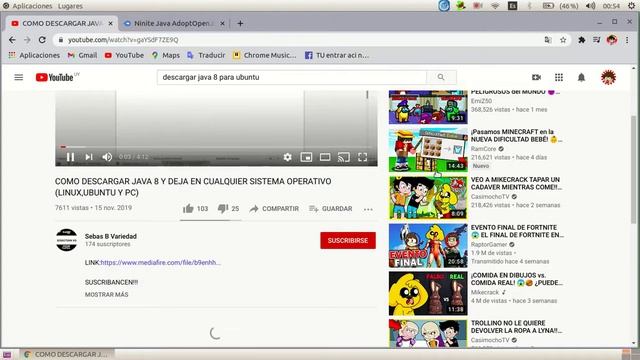640x360 pixels.
Task: Cast video to TV icon
Action: (x=344, y=157)
